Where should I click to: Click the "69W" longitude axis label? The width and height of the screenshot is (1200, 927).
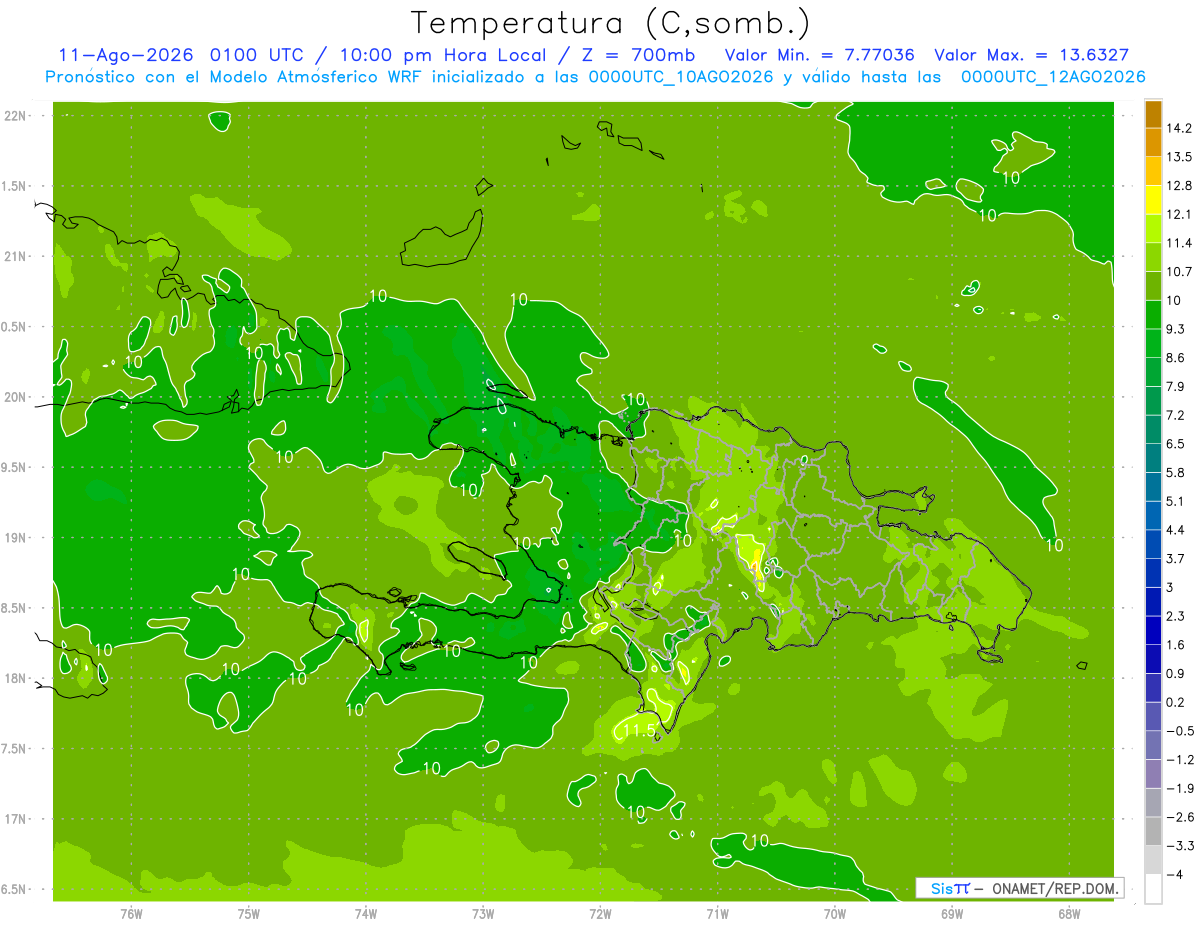click(x=952, y=913)
